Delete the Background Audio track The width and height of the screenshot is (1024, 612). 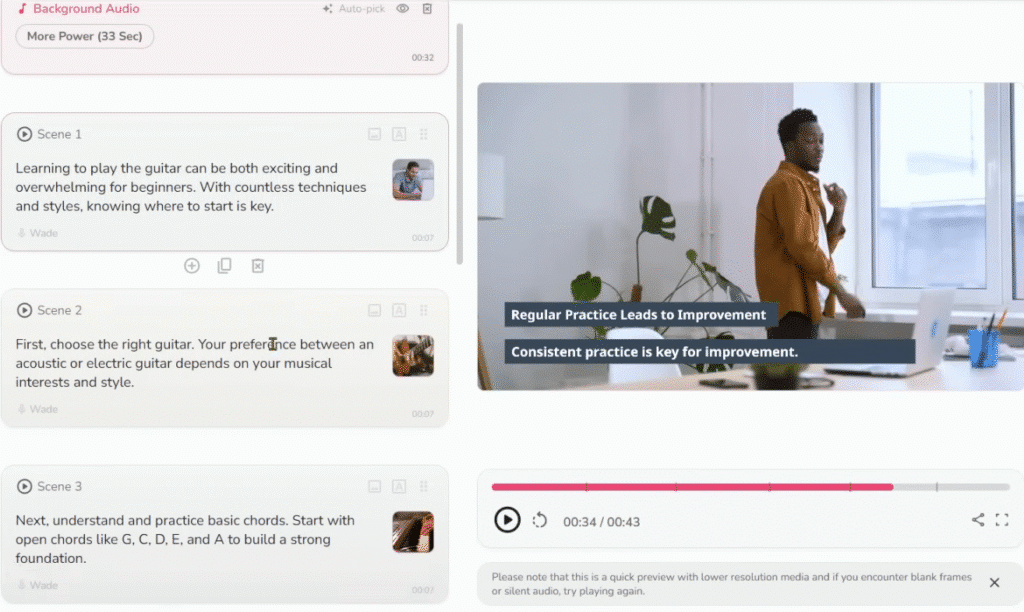(x=427, y=8)
